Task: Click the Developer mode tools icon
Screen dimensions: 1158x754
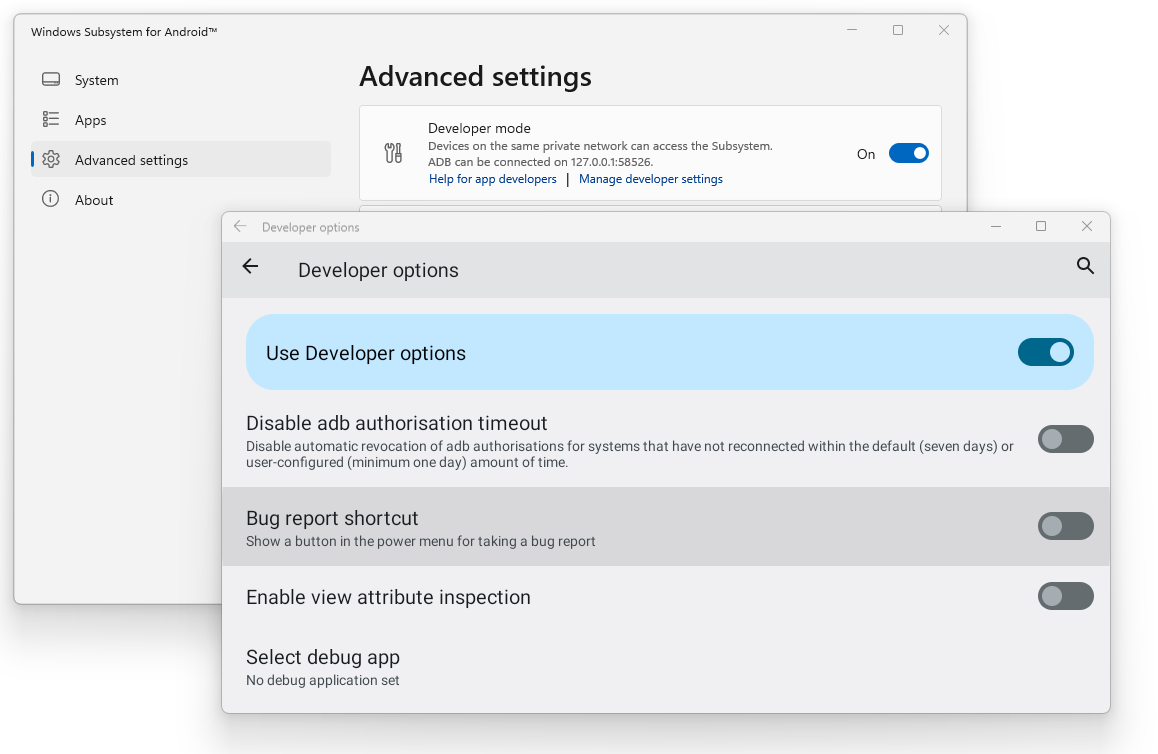Action: 393,153
